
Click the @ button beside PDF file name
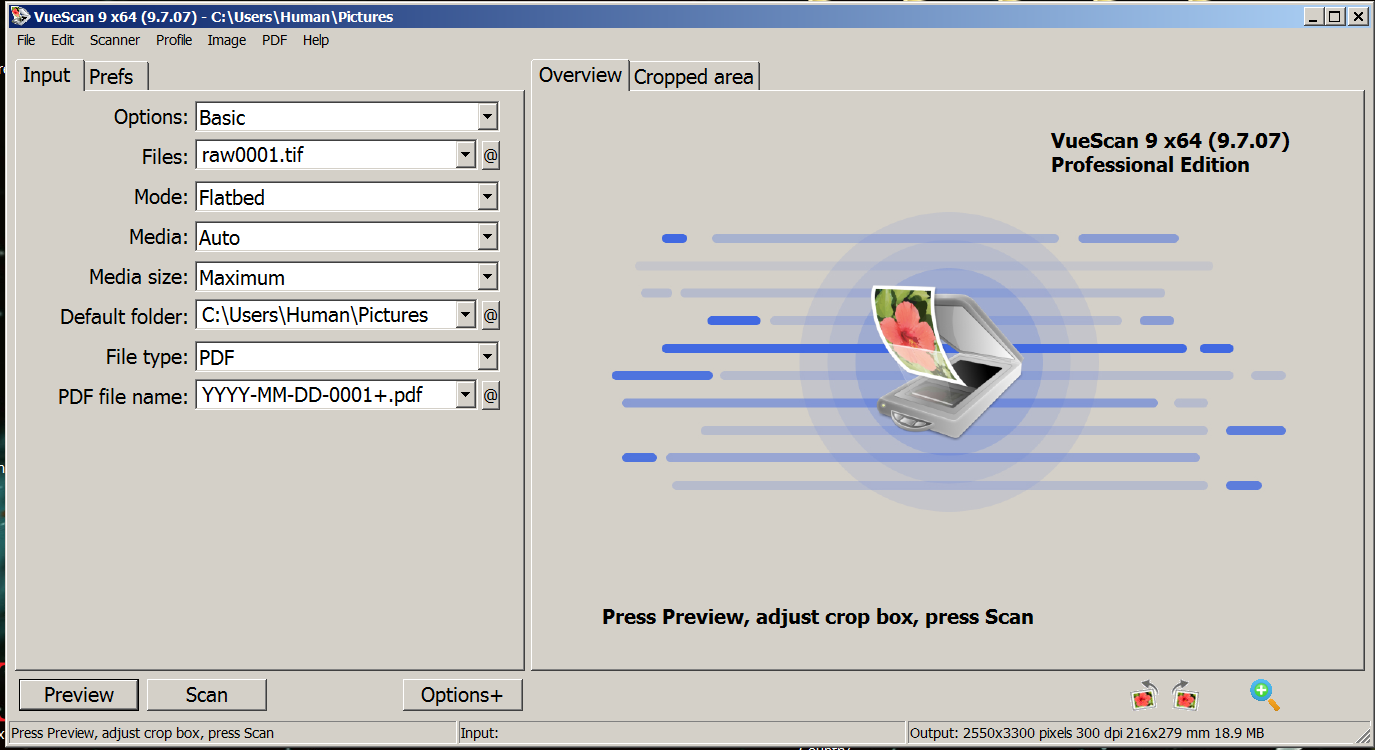point(490,396)
